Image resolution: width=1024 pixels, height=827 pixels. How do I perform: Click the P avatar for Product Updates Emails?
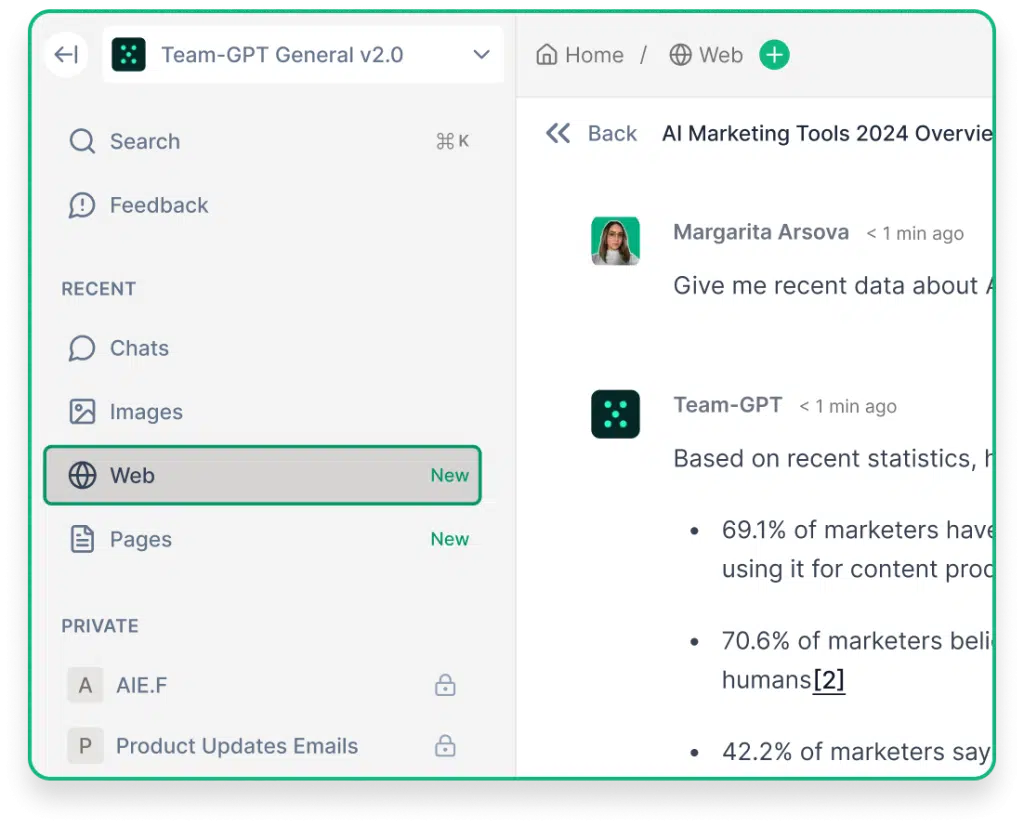tap(85, 746)
